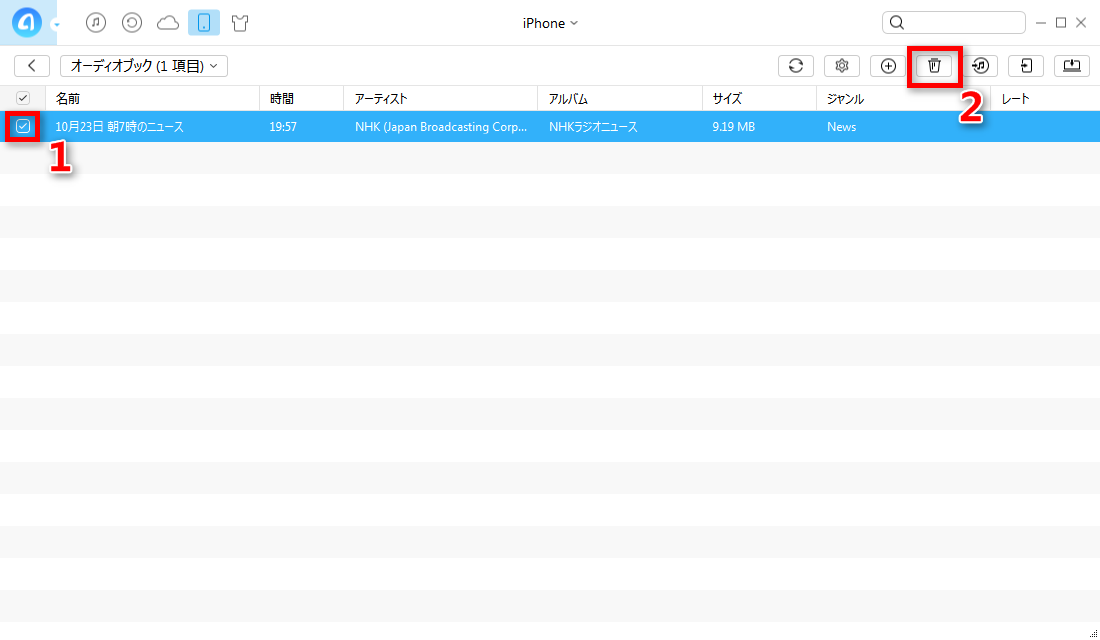Image resolution: width=1100 pixels, height=640 pixels.
Task: Open iTunes library music icon
Action: 96,23
